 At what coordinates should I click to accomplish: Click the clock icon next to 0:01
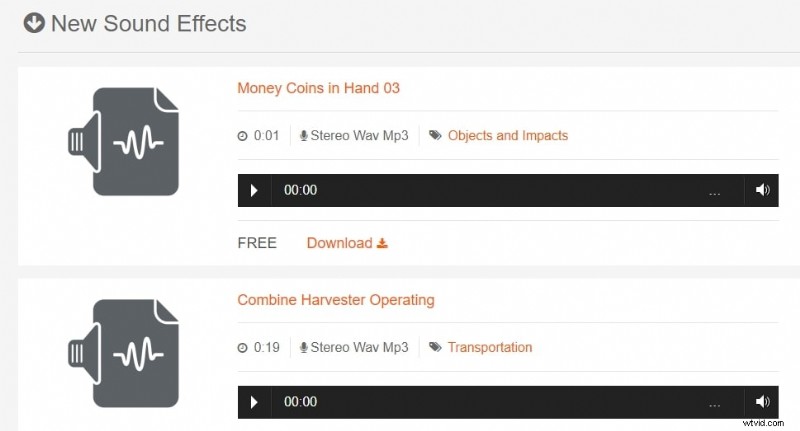click(x=242, y=136)
